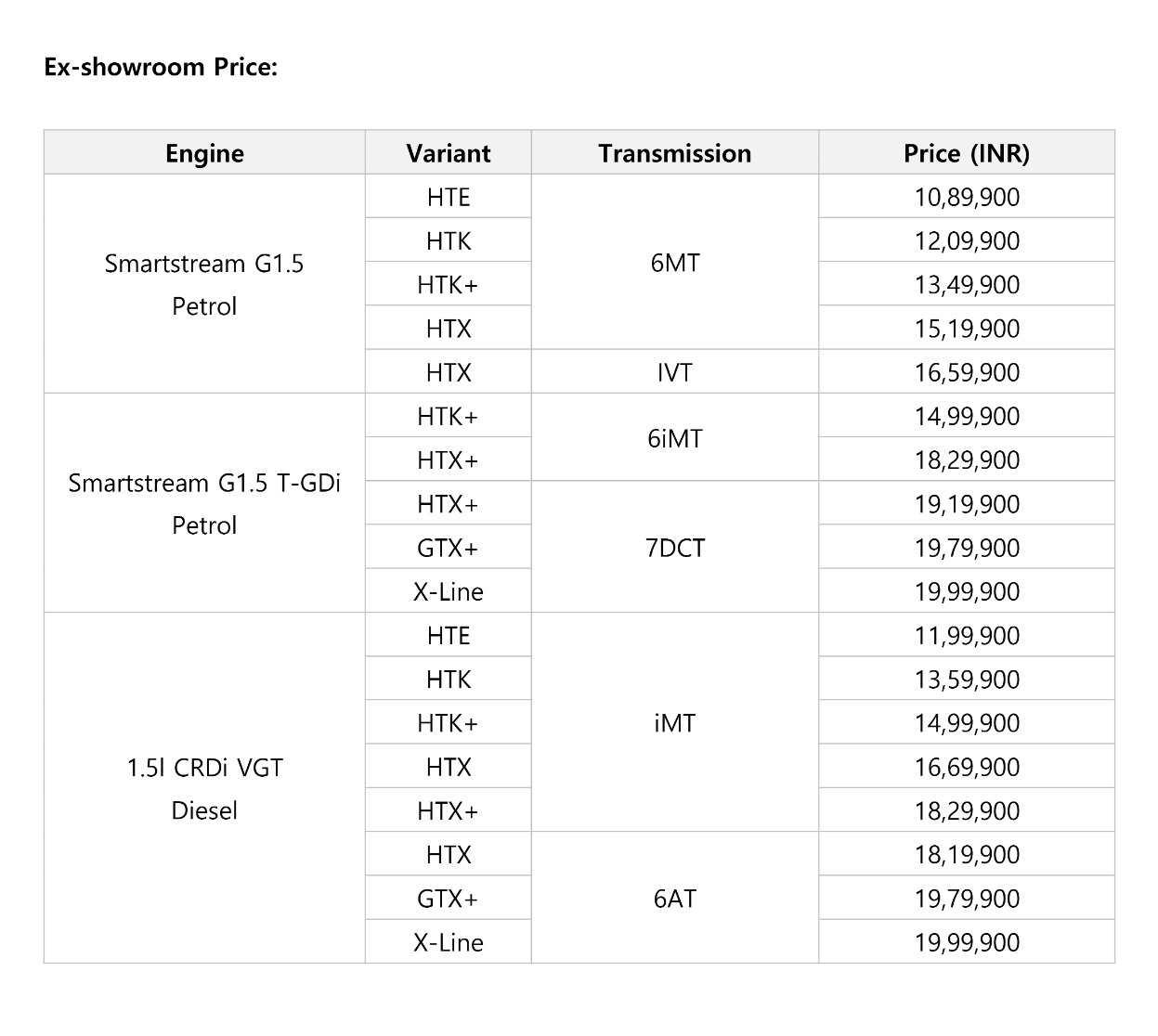Select the 16,59,900 price cell
1158x1036 pixels.
point(967,372)
